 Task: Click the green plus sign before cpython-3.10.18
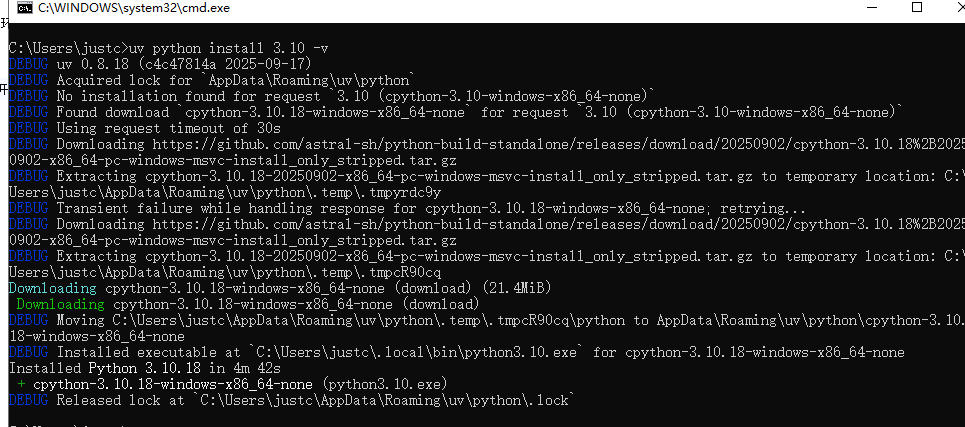[x=21, y=384]
